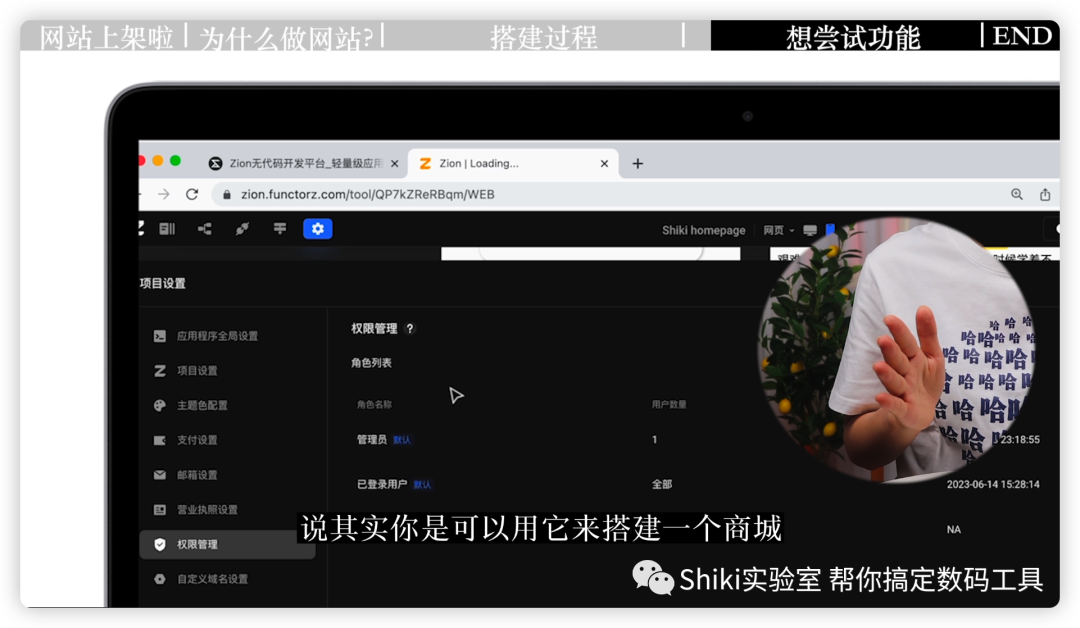The image size is (1080, 628).
Task: Click the 已登录用户 role name
Action: coord(382,484)
